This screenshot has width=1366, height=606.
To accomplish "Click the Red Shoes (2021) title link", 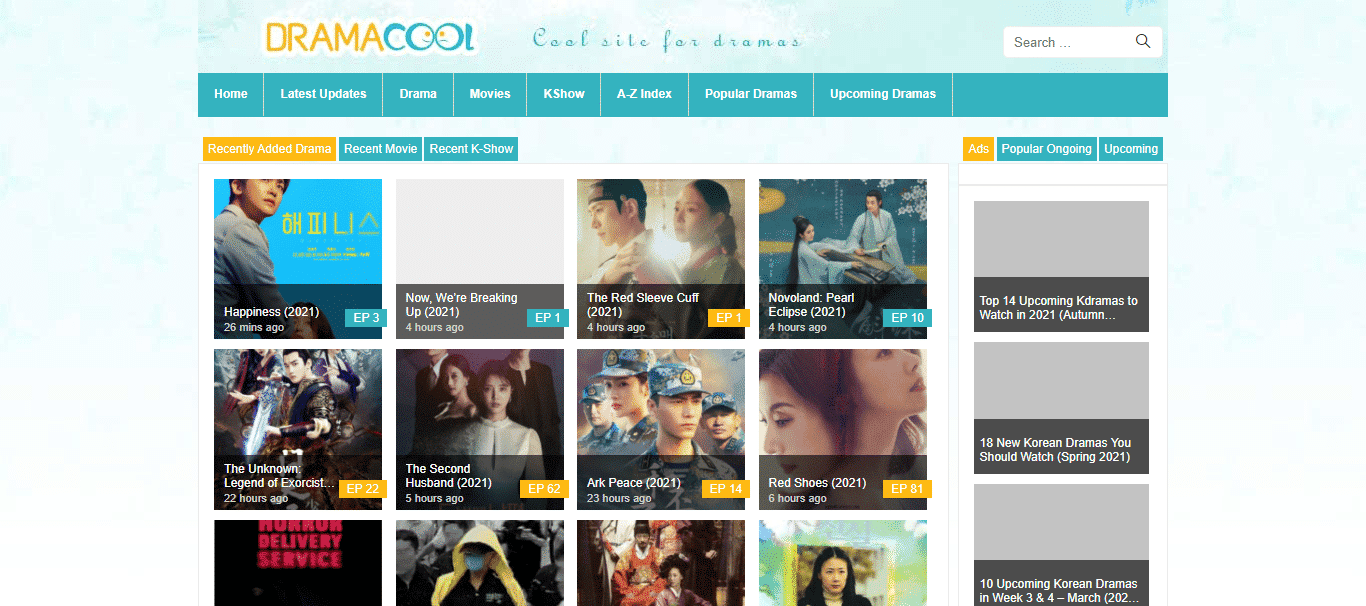I will click(x=817, y=483).
